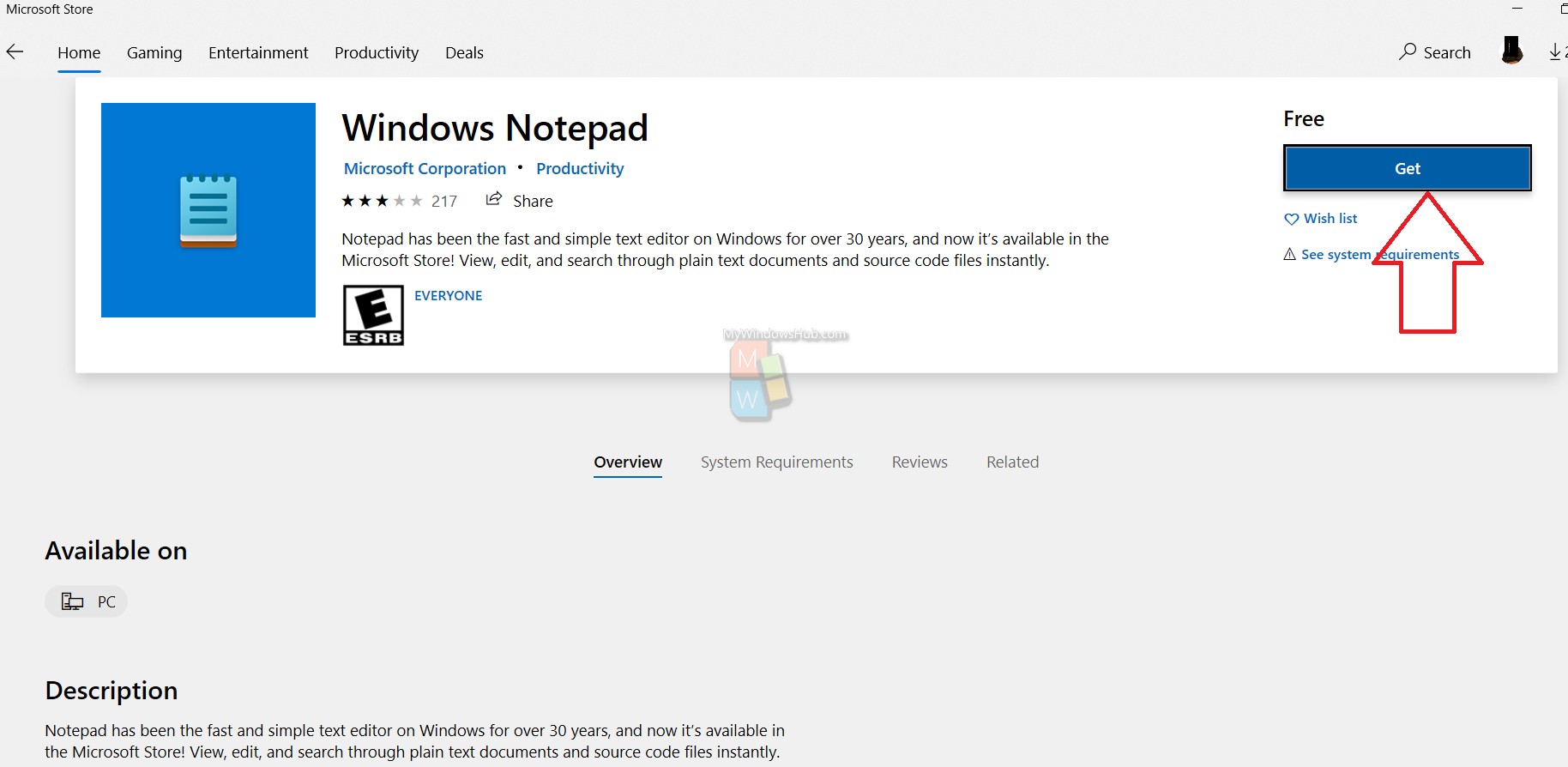Switch to System Requirements section tab
Screen dimensions: 1568x767
click(x=777, y=462)
